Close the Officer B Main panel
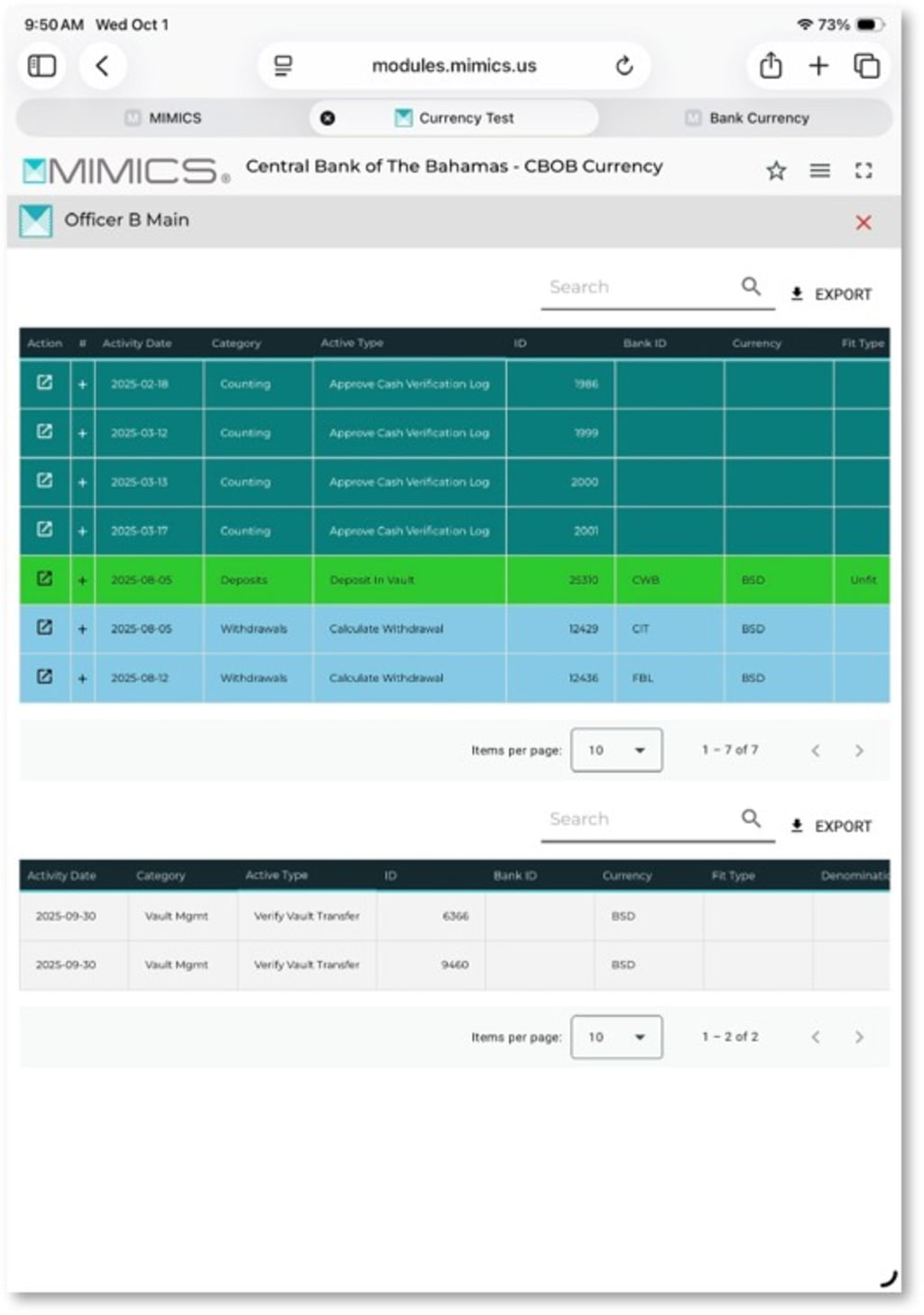The width and height of the screenshot is (924, 1315). point(864,222)
